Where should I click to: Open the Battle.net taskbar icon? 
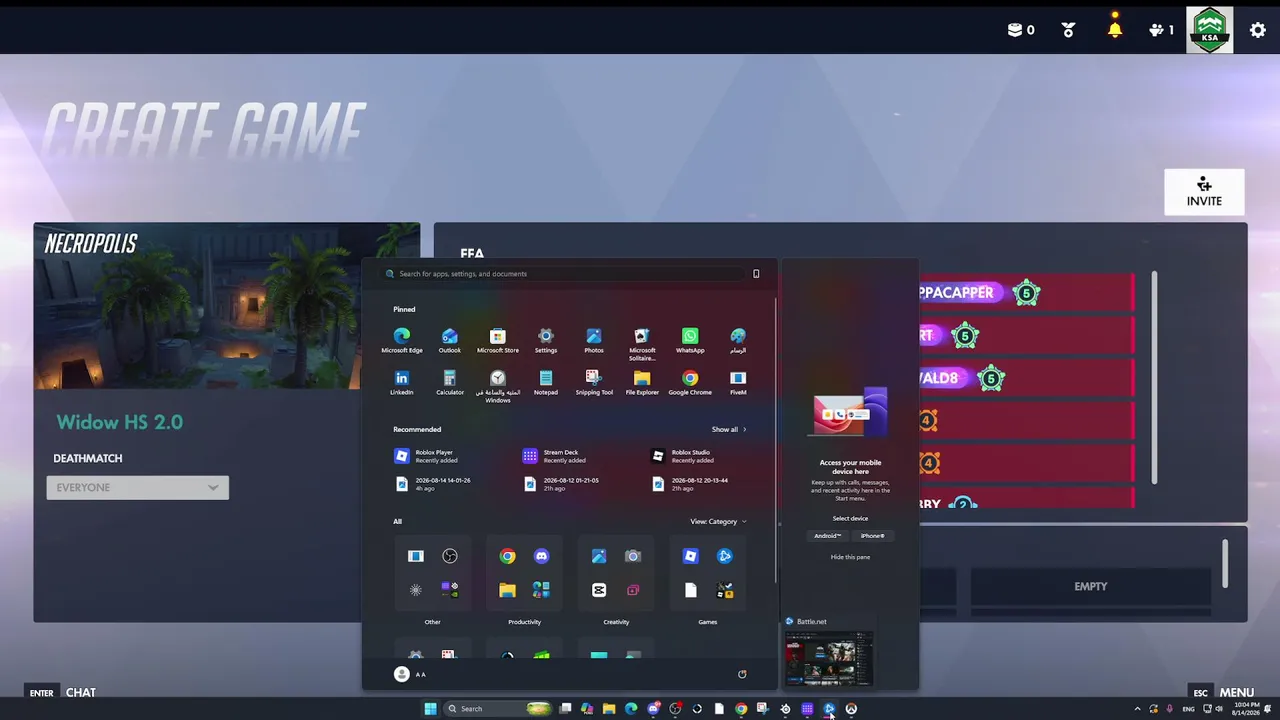pos(829,709)
